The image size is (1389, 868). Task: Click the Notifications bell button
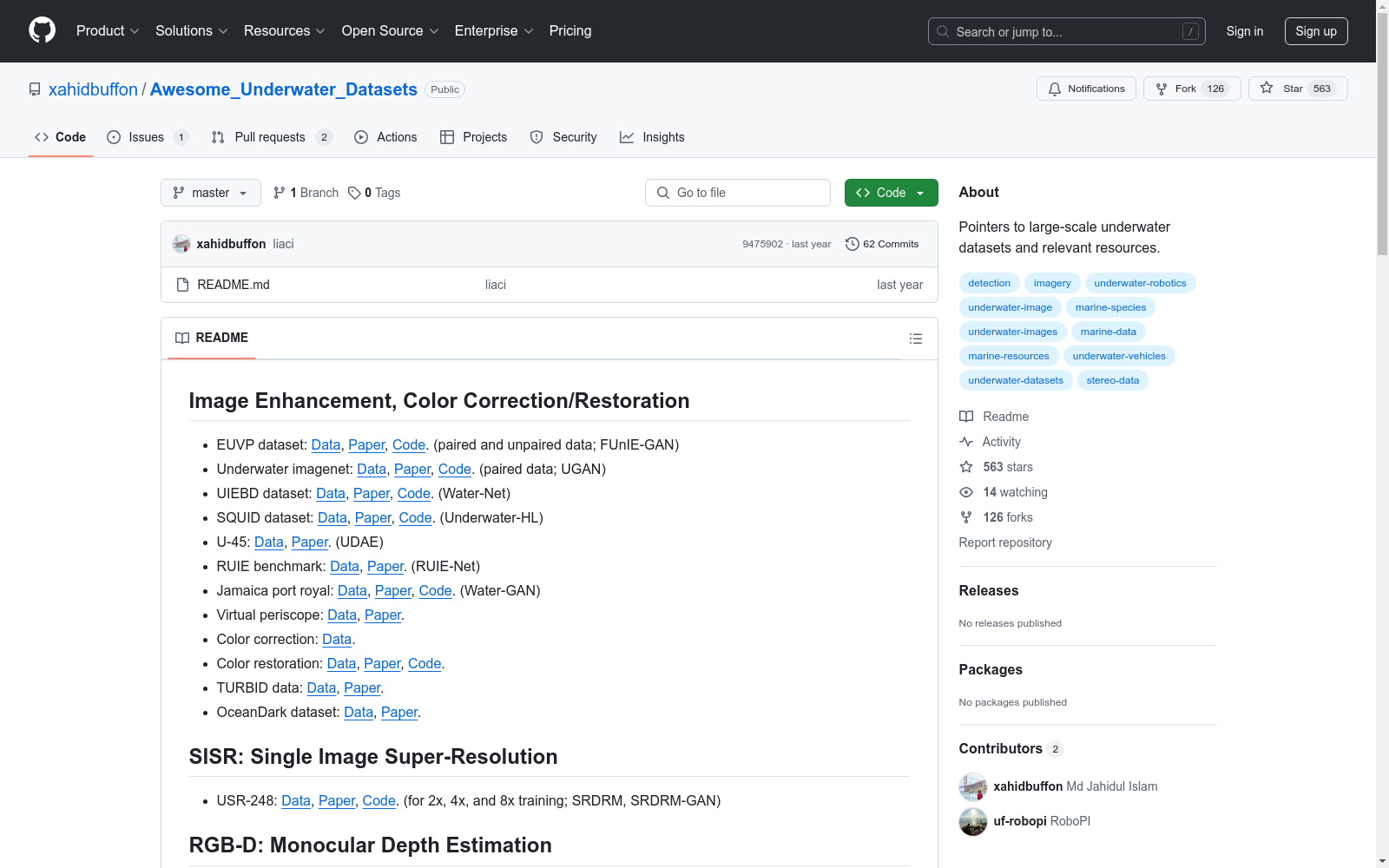(x=1085, y=89)
